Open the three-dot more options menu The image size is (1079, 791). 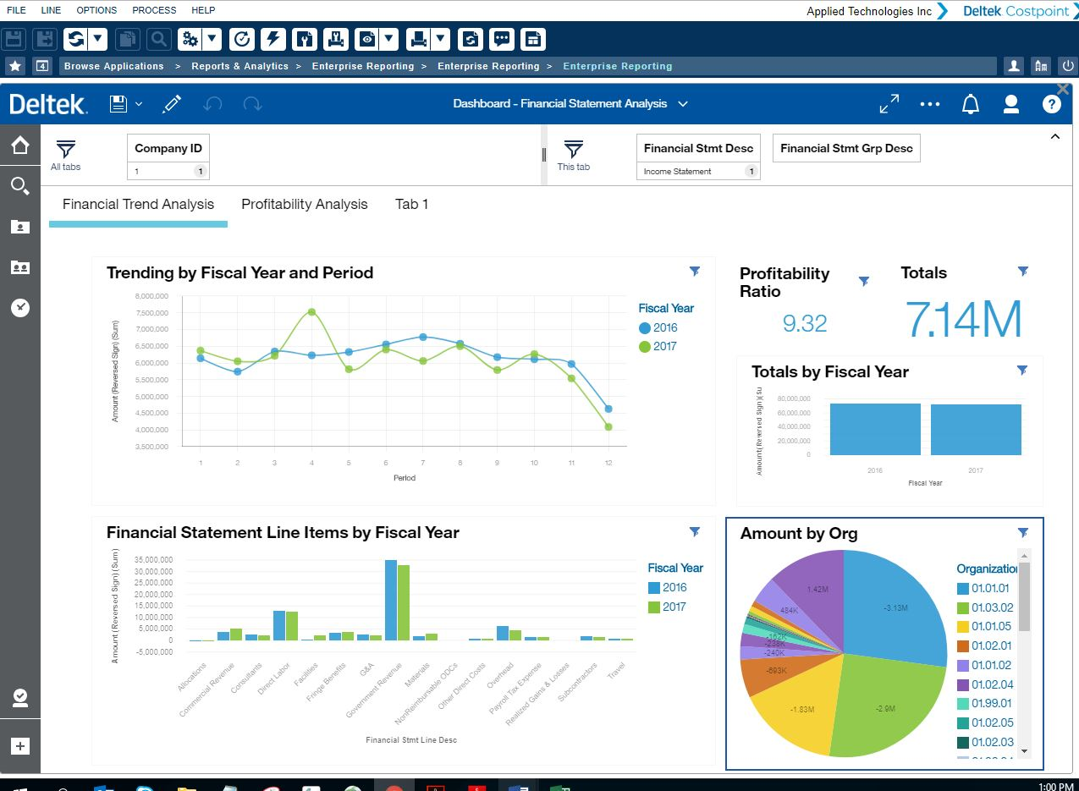click(x=930, y=104)
